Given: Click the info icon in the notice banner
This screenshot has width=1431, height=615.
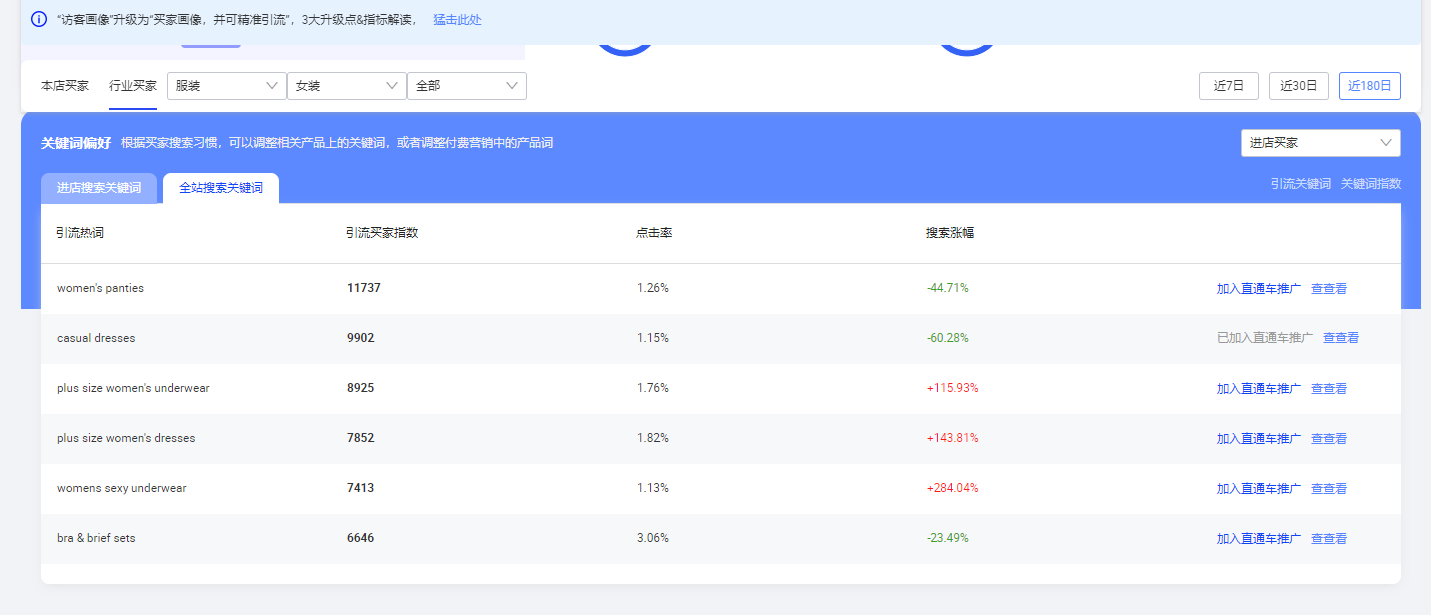Looking at the screenshot, I should [x=38, y=19].
